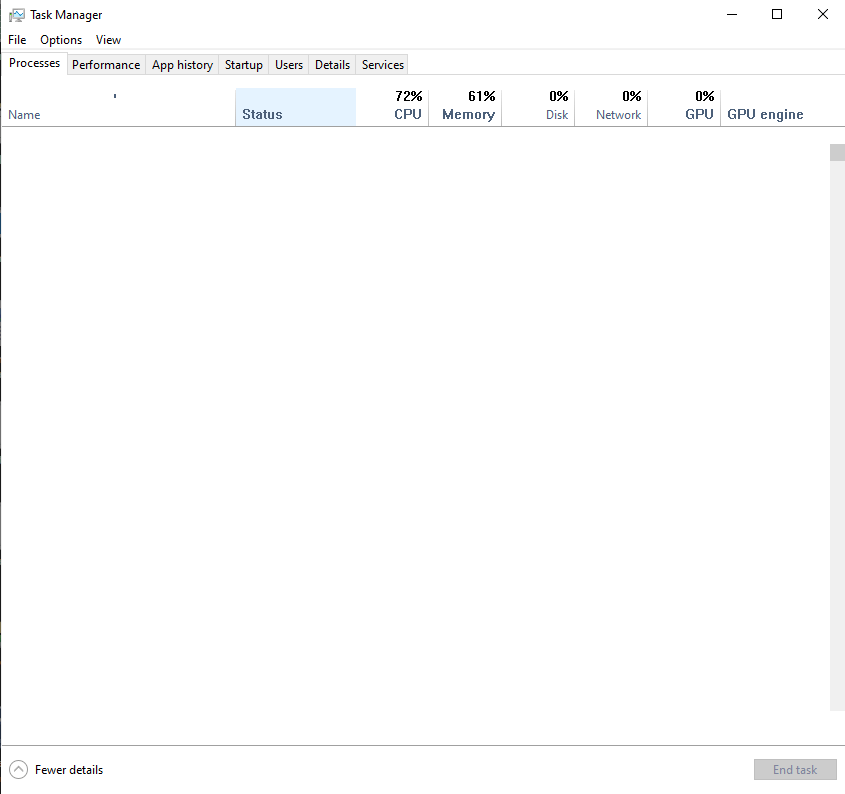Screen dimensions: 845x794
Task: Switch to the App history tab
Action: pyautogui.click(x=182, y=65)
